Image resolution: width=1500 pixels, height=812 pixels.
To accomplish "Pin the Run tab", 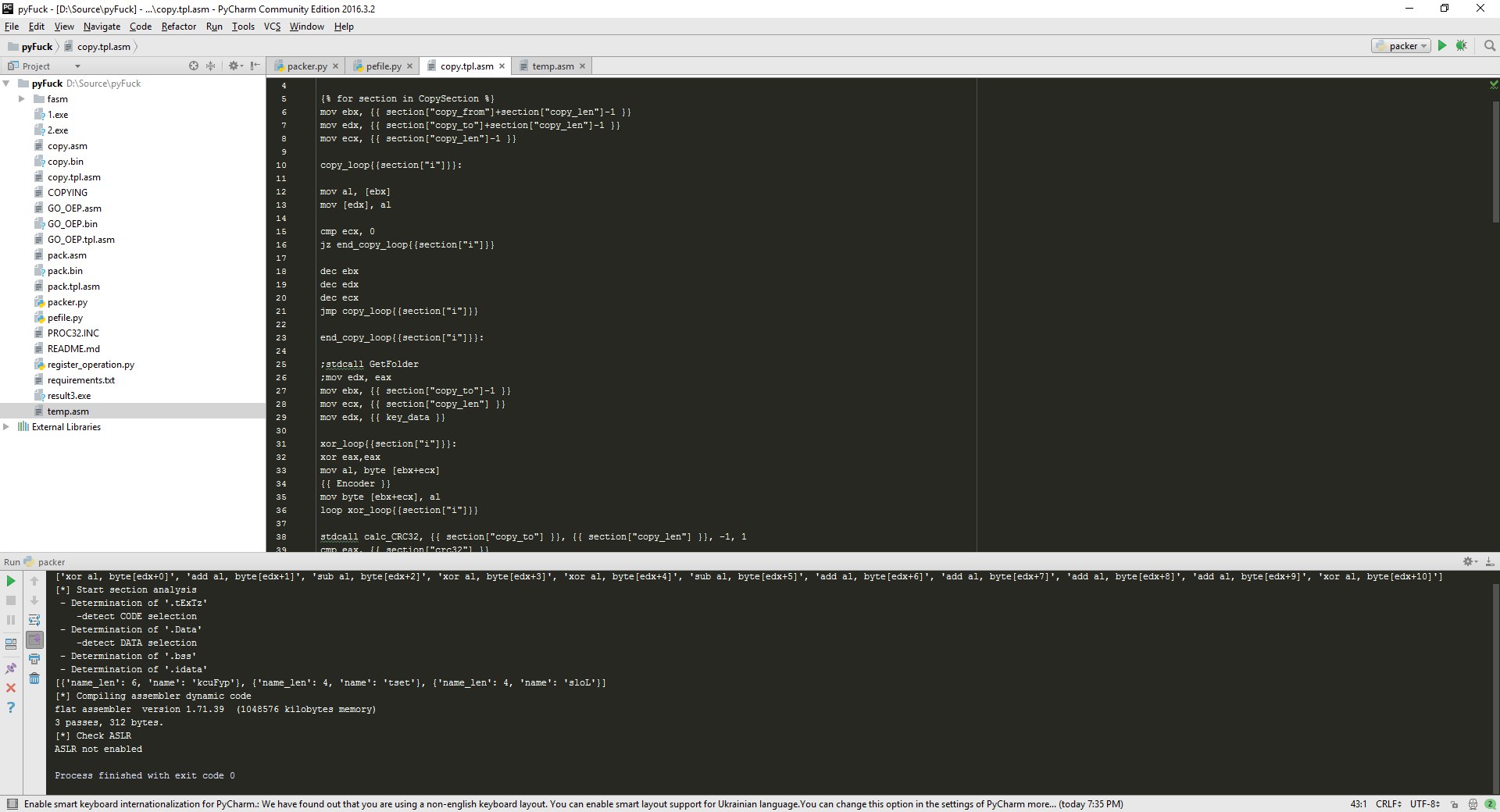I will click(11, 668).
